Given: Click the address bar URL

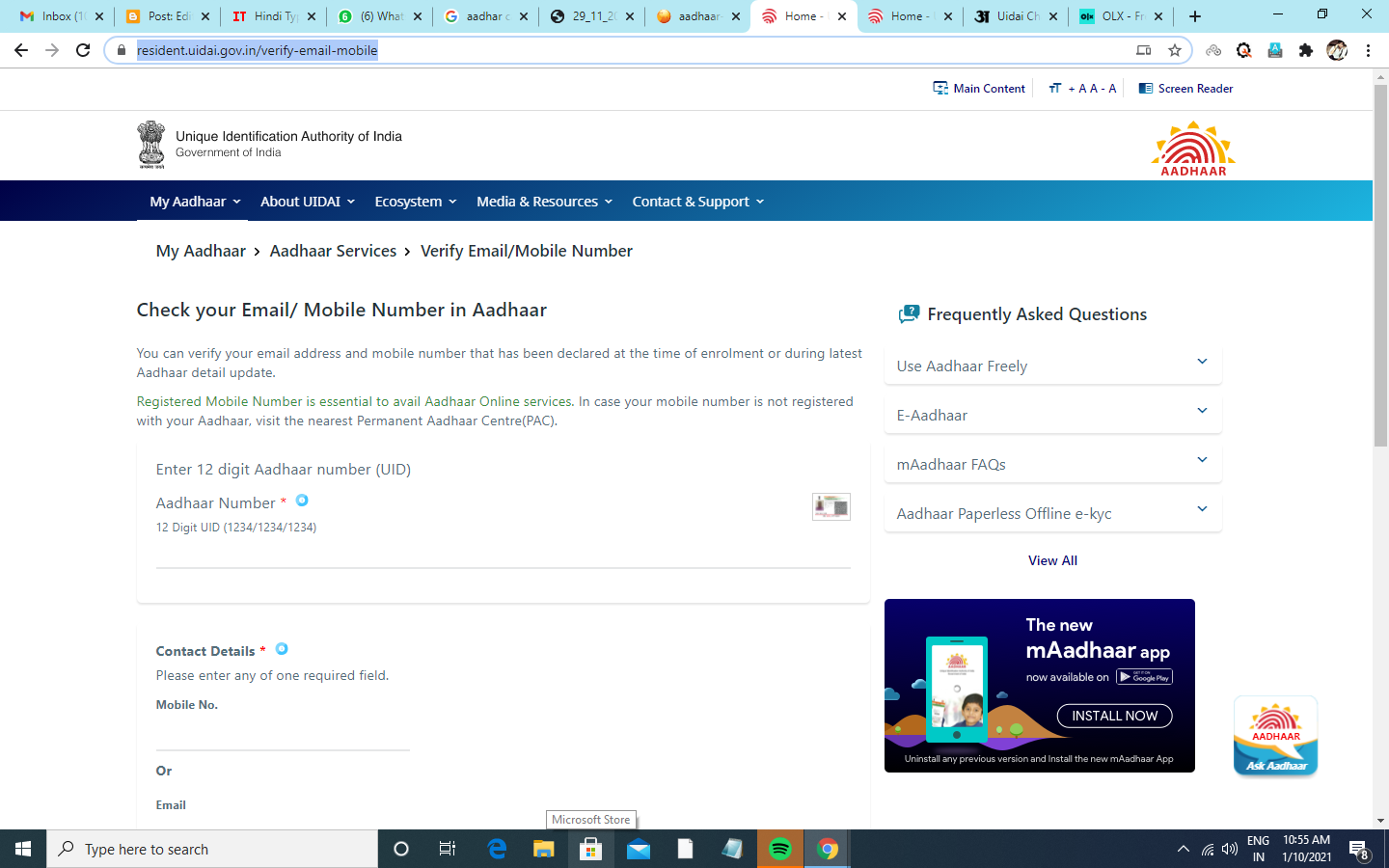Looking at the screenshot, I should (258, 50).
